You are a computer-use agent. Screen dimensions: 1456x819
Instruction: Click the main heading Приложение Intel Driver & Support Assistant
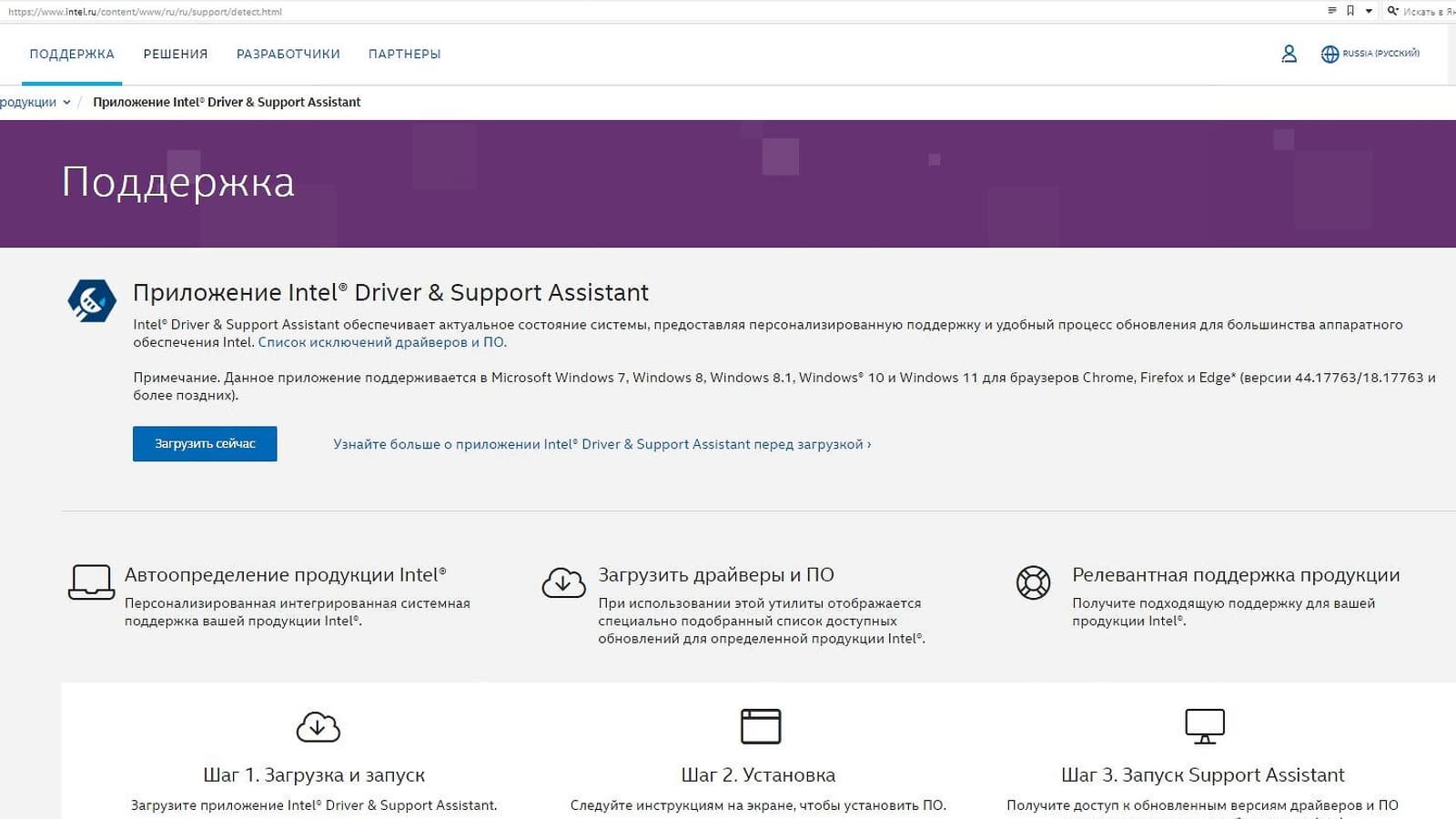(x=391, y=292)
